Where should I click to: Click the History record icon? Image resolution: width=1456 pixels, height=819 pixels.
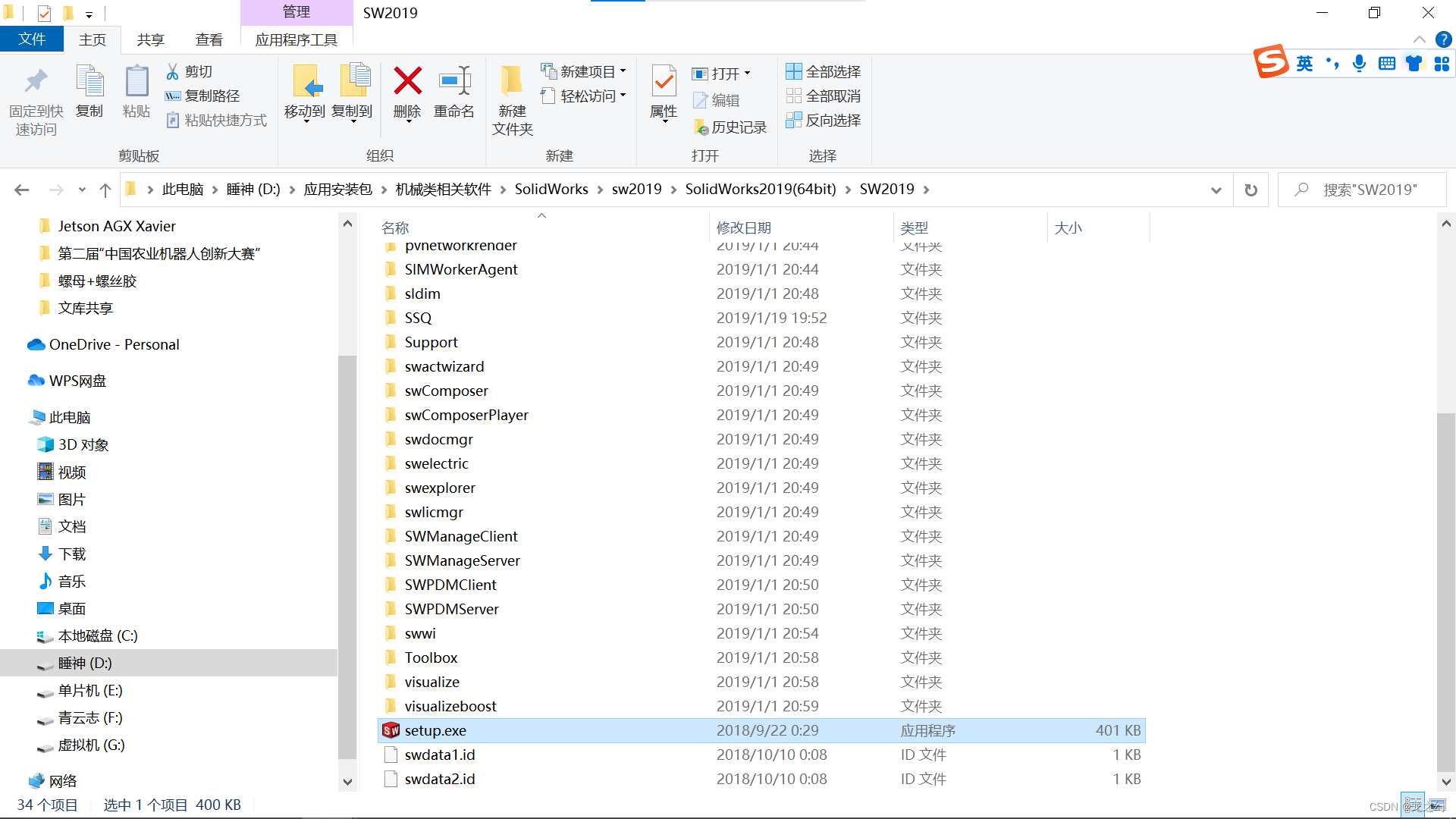pos(701,127)
